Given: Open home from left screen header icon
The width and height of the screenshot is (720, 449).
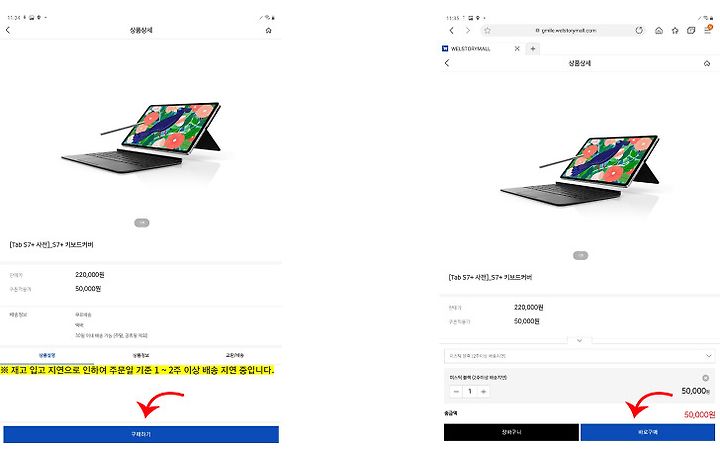Looking at the screenshot, I should point(269,30).
